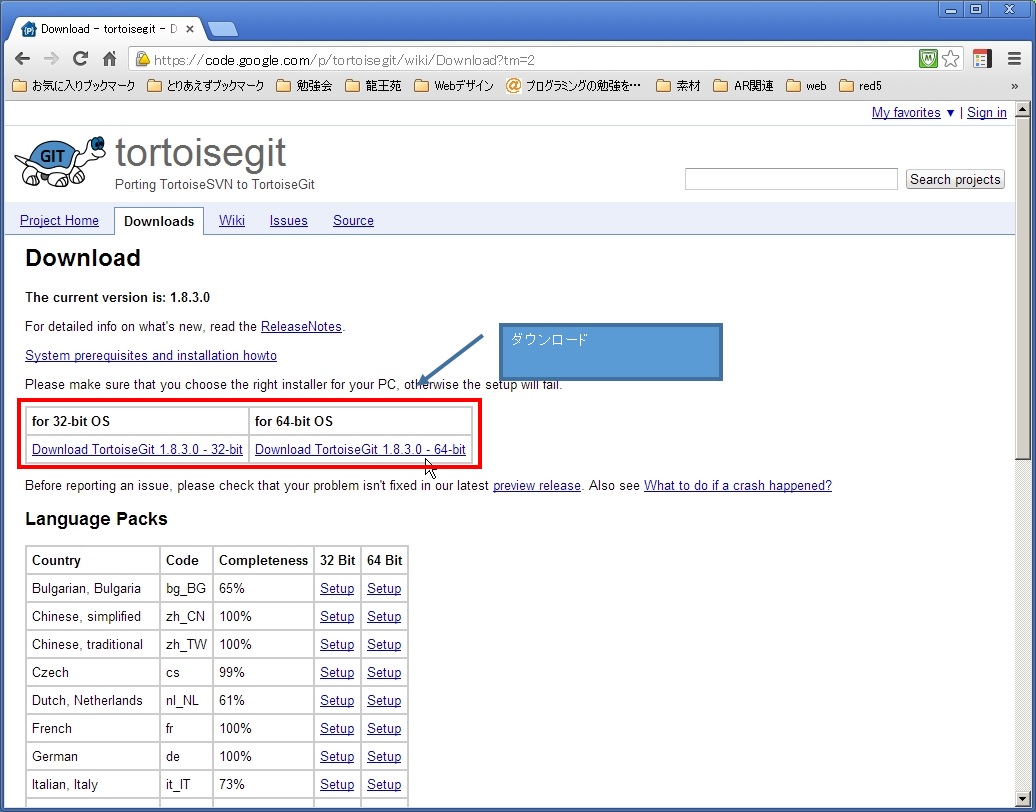
Task: Click 32 Bit Setup for Italian, Italy
Action: pyautogui.click(x=337, y=784)
